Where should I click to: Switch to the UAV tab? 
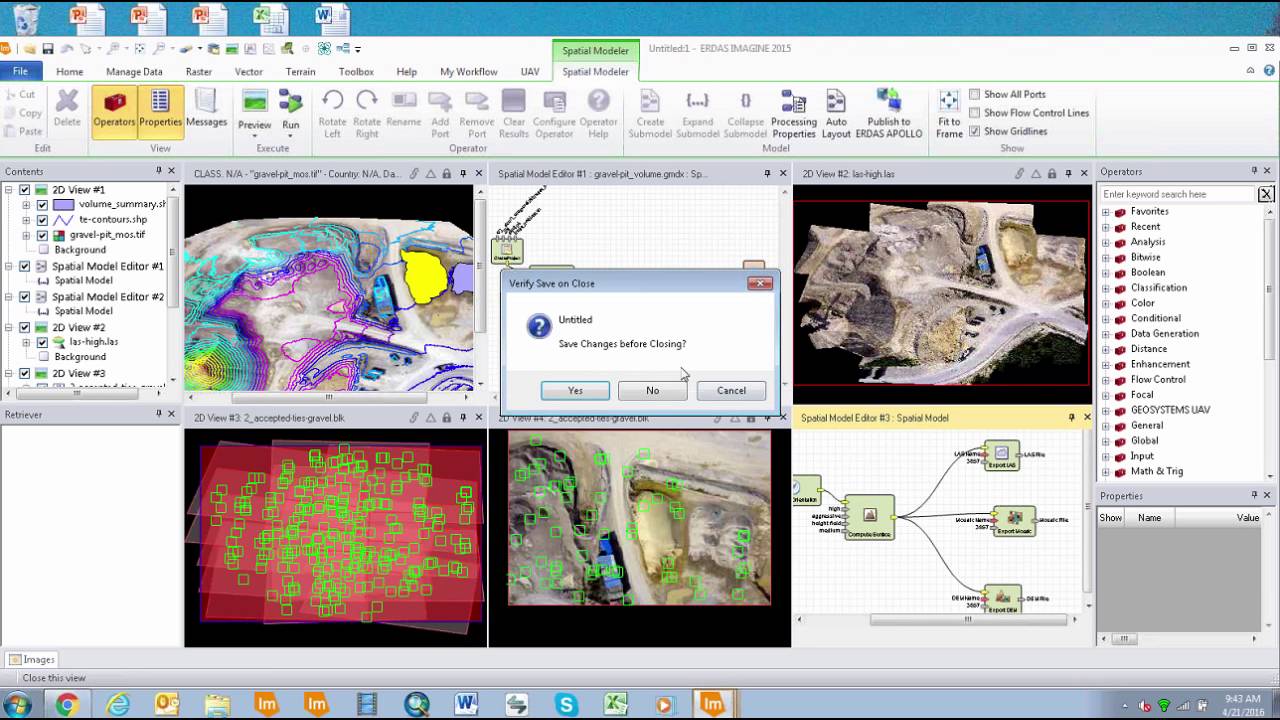coord(530,72)
